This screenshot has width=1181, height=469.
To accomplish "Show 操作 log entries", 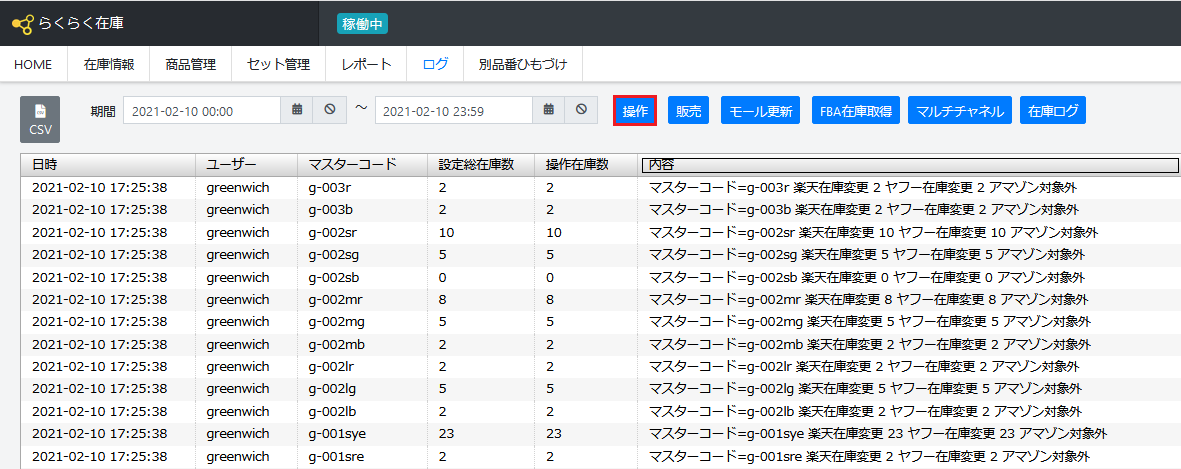I will click(635, 111).
